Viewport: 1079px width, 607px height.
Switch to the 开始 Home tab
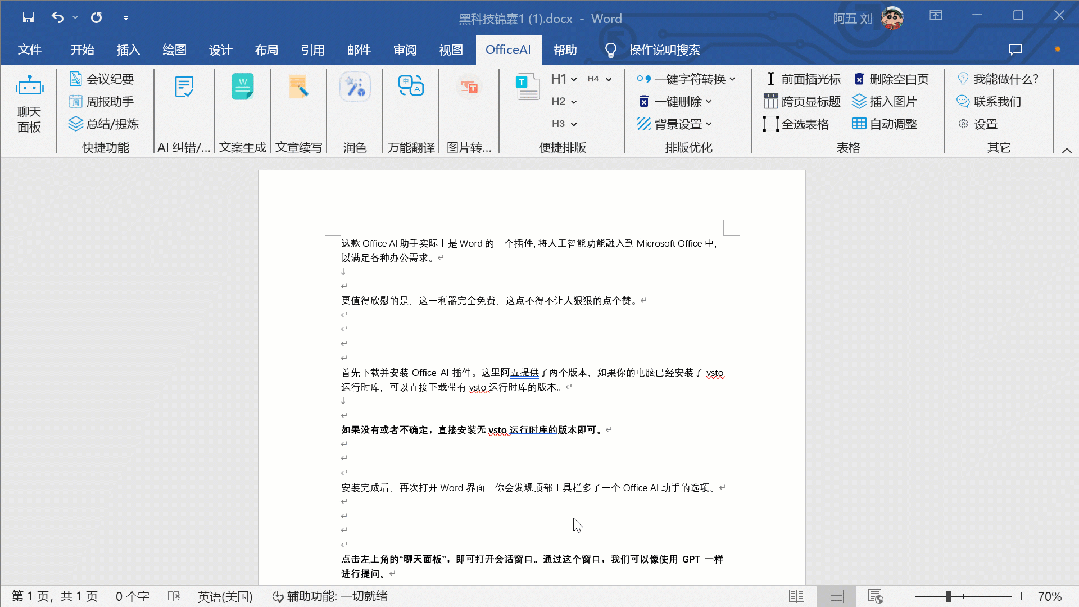[x=82, y=50]
